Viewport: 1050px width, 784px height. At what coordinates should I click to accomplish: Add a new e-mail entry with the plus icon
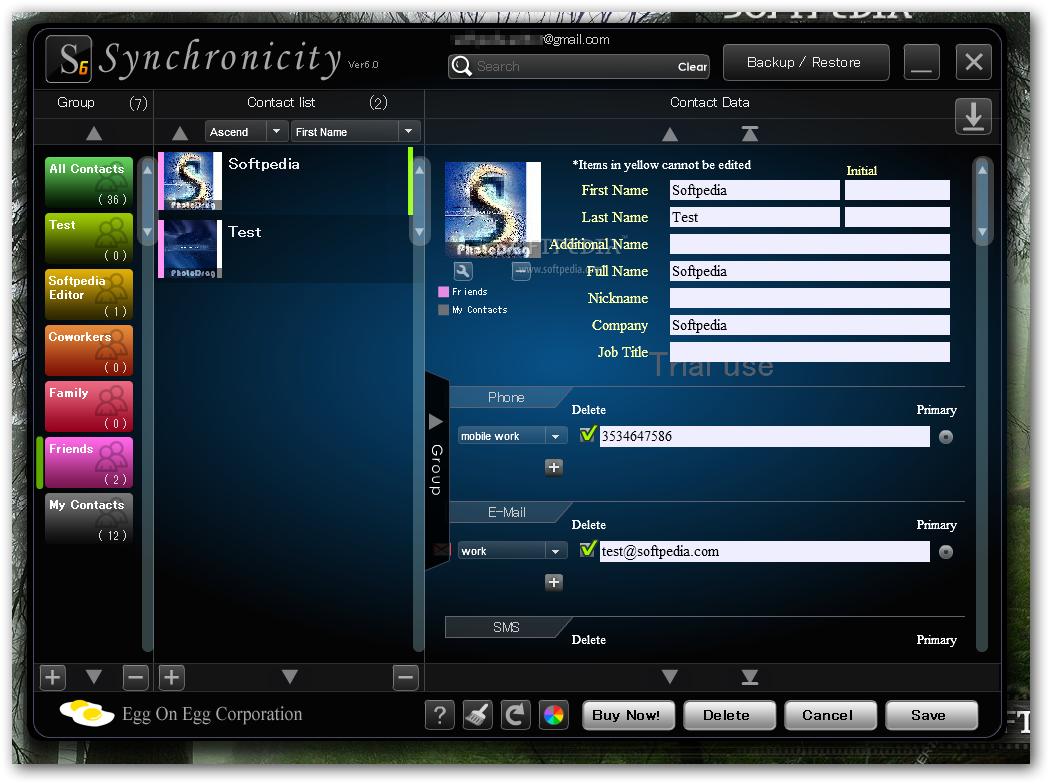click(x=554, y=582)
